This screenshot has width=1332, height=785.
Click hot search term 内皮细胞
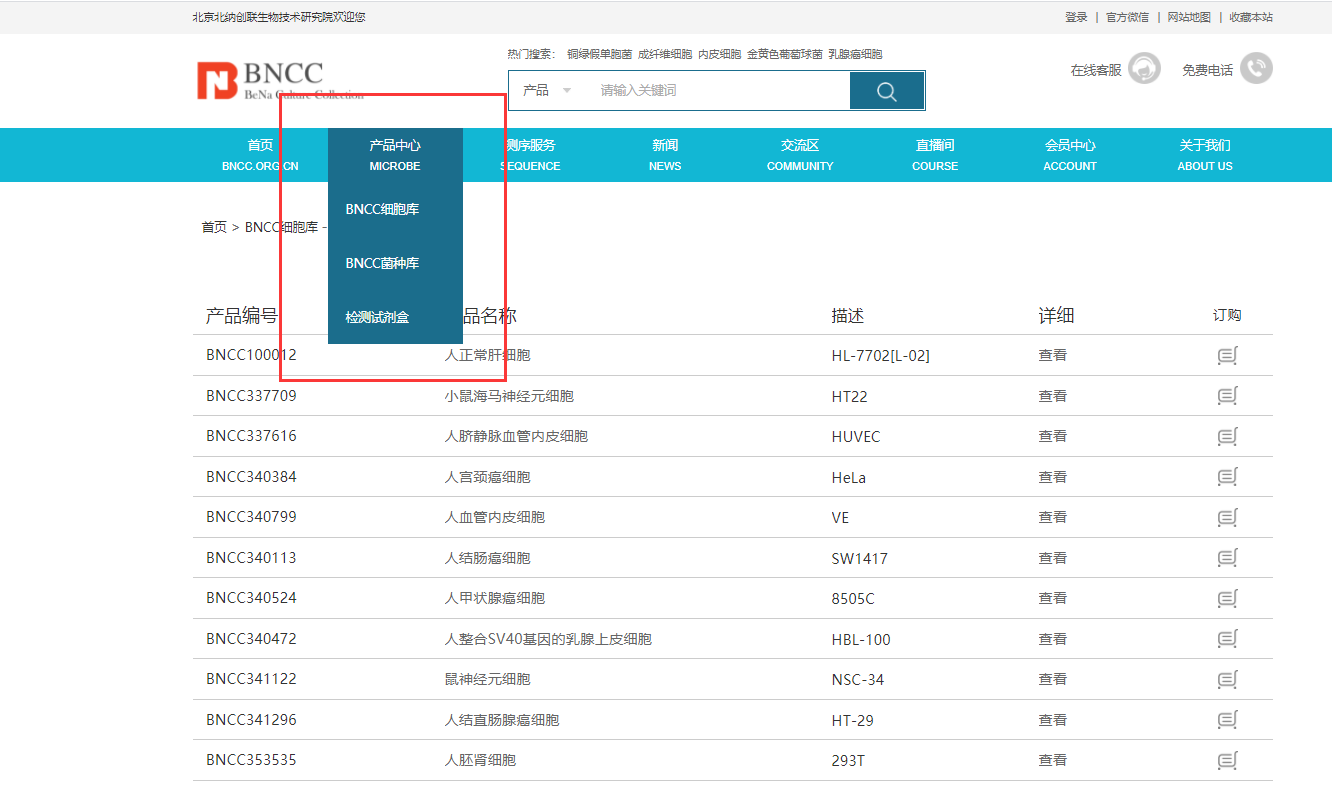coord(720,54)
